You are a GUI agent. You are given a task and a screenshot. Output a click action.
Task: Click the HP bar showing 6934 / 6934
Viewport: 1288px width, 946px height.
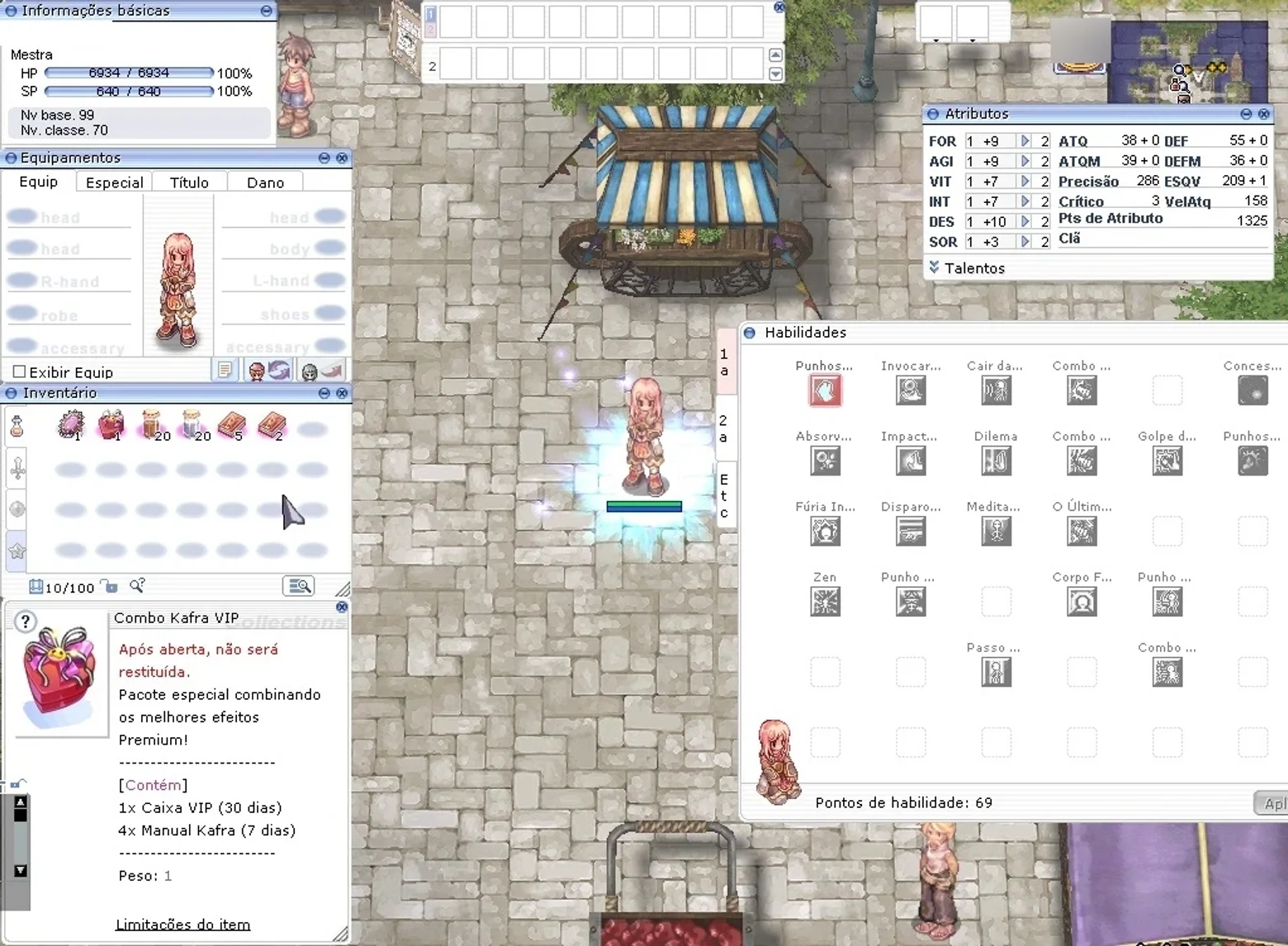point(129,73)
